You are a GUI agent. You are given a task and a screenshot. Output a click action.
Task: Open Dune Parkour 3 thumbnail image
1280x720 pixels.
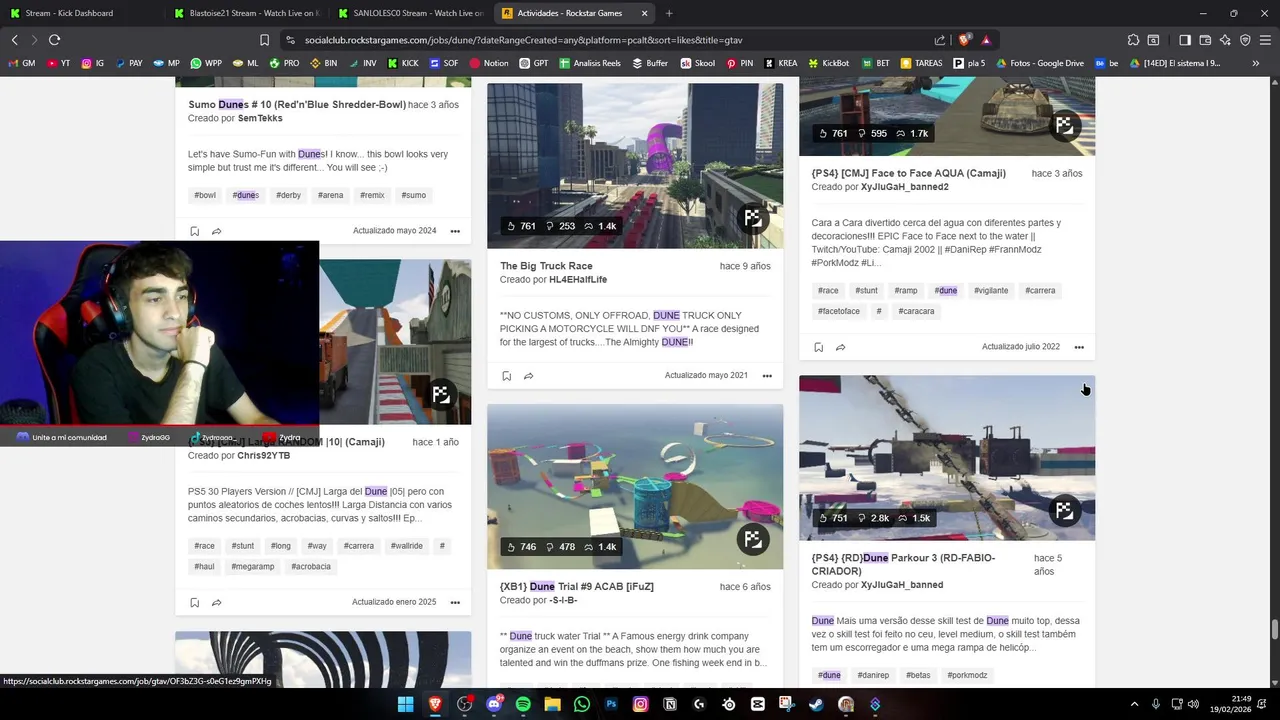click(947, 458)
